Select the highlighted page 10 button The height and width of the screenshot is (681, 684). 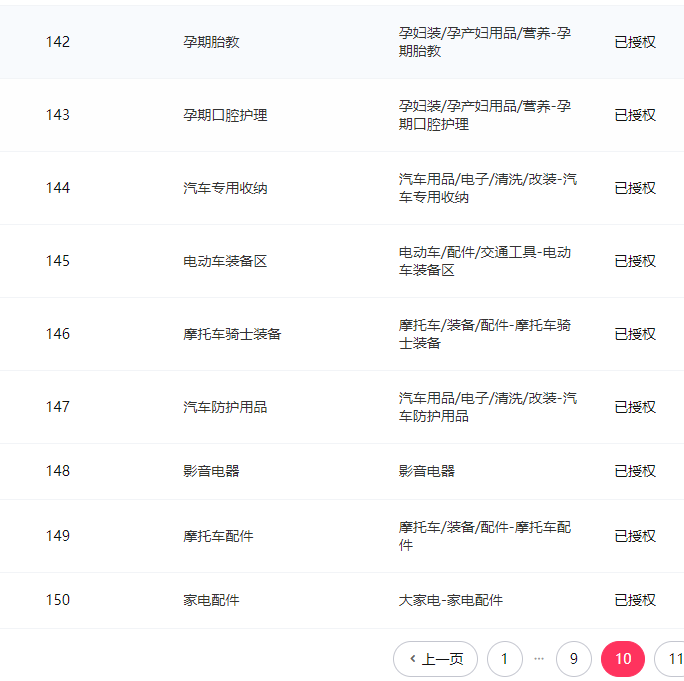coord(622,659)
